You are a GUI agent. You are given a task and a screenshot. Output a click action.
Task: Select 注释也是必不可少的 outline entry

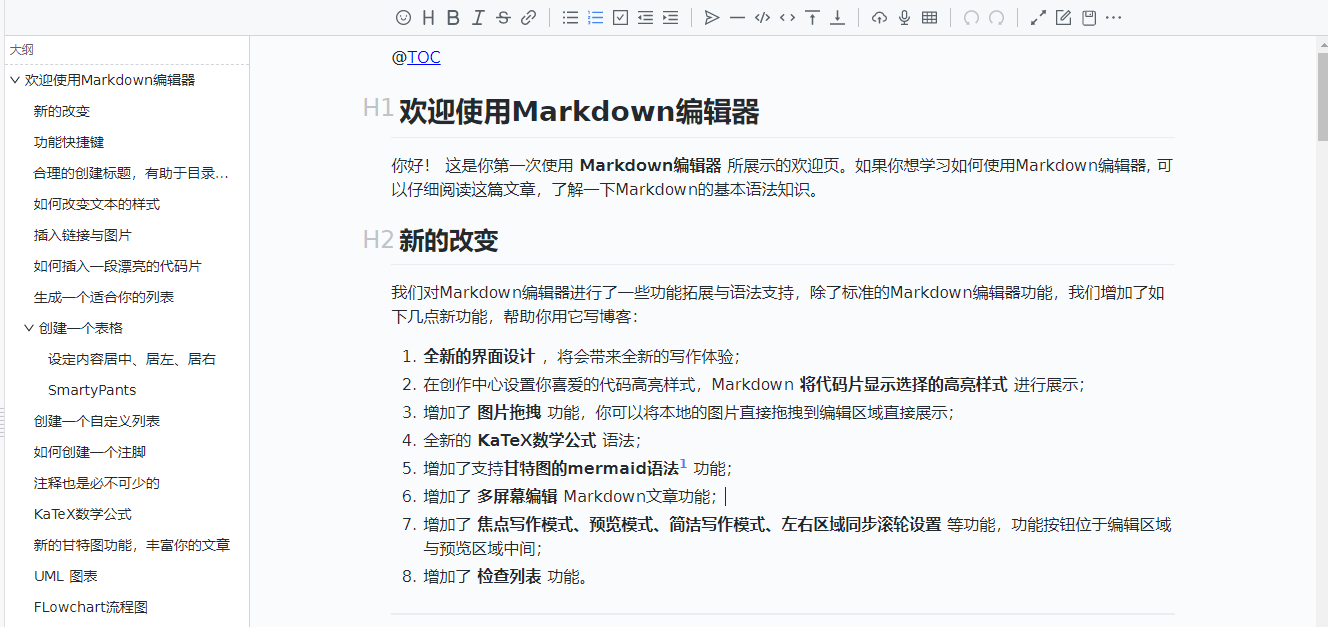point(97,483)
